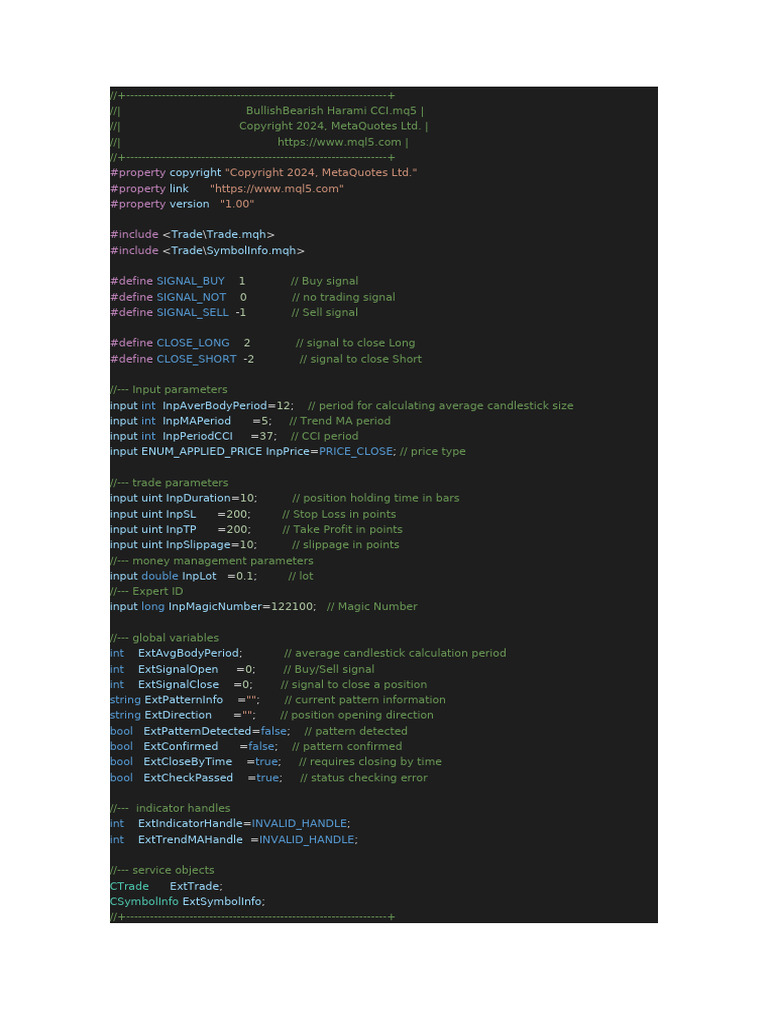The height and width of the screenshot is (1024, 768).
Task: Click the CSymbolInfo ExtSymbolInfo declaration
Action: tap(187, 901)
